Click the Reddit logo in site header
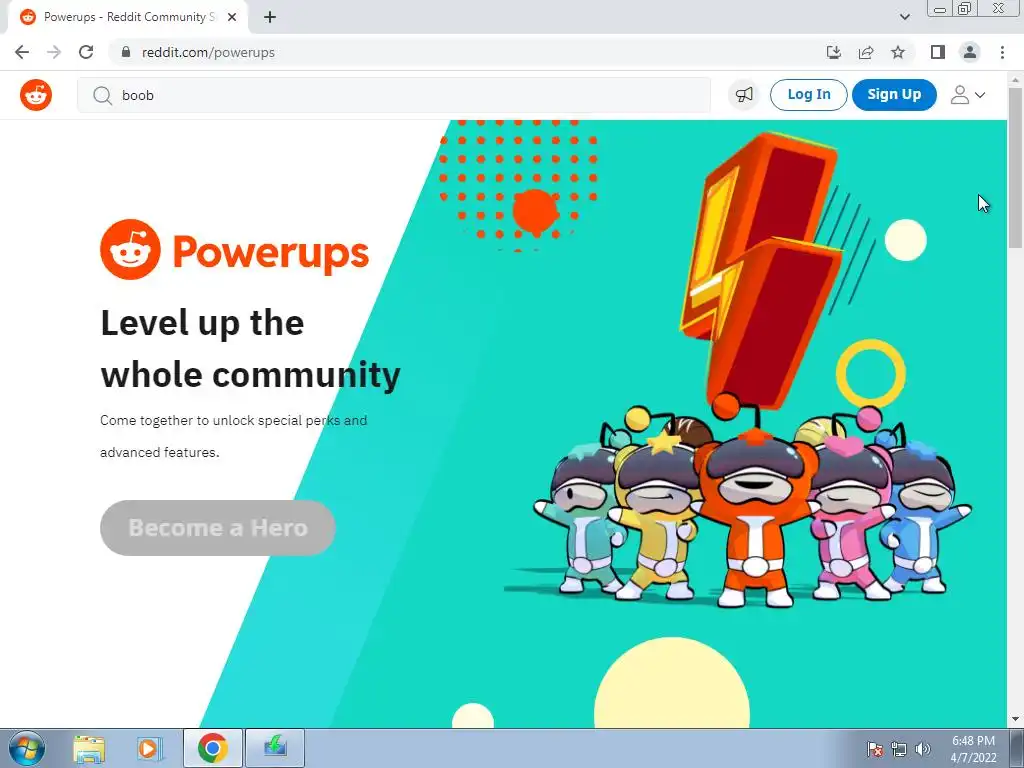The height and width of the screenshot is (768, 1024). [x=36, y=95]
